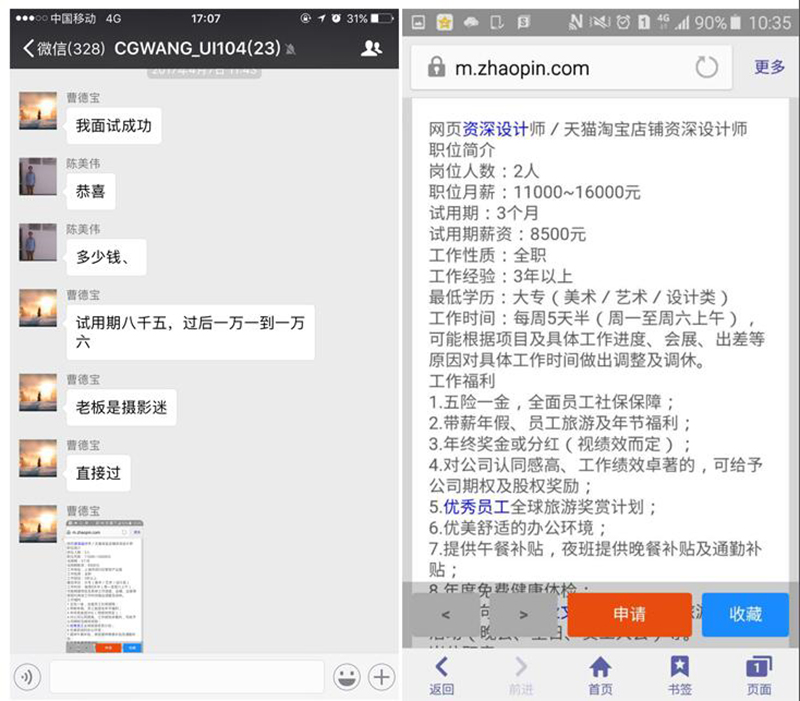Tap the group title CGWANG_UI104(23)
The width and height of the screenshot is (800, 701).
tap(197, 48)
